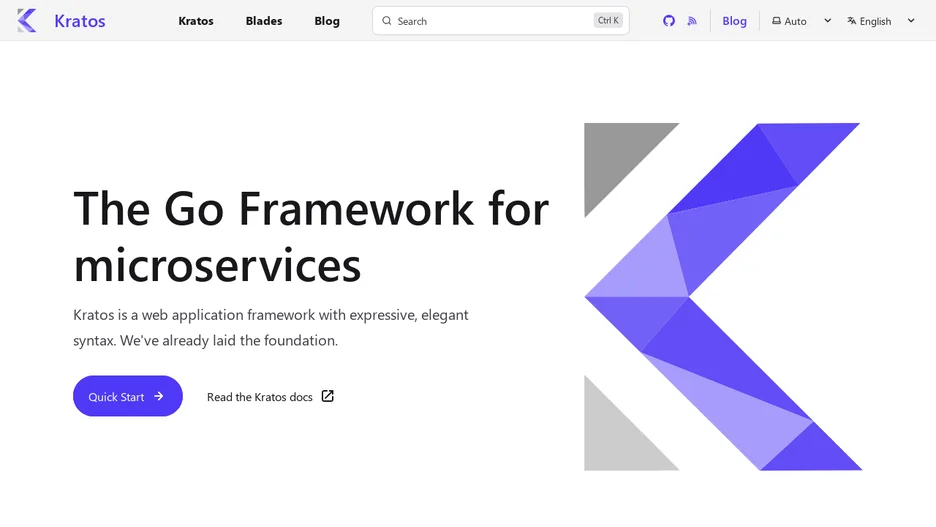Open the Read the Kratos docs link
The image size is (936, 527).
pyautogui.click(x=270, y=397)
